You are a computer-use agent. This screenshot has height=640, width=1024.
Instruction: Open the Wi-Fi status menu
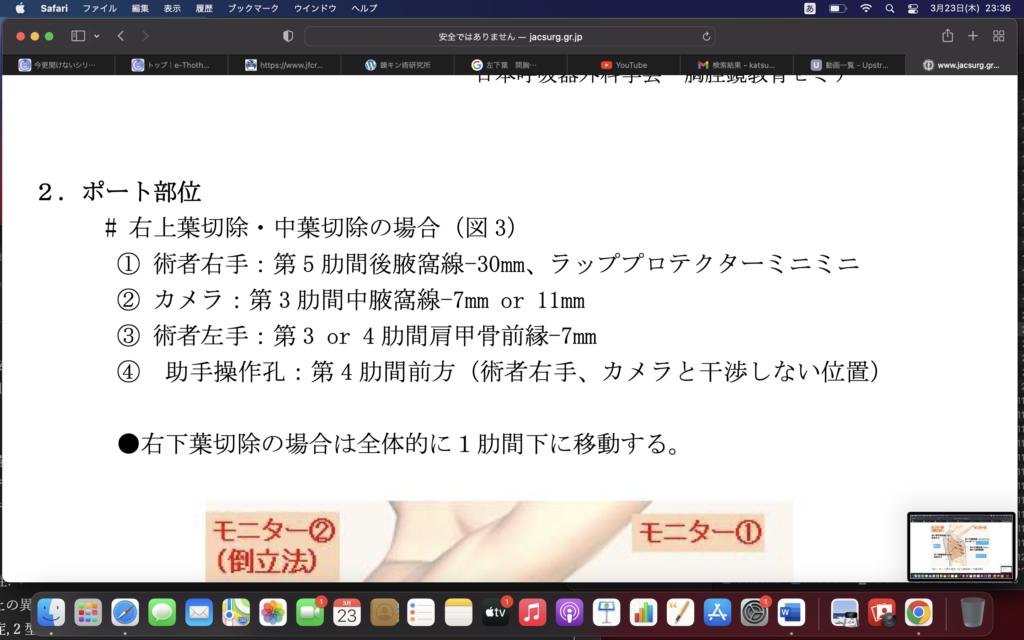click(865, 8)
